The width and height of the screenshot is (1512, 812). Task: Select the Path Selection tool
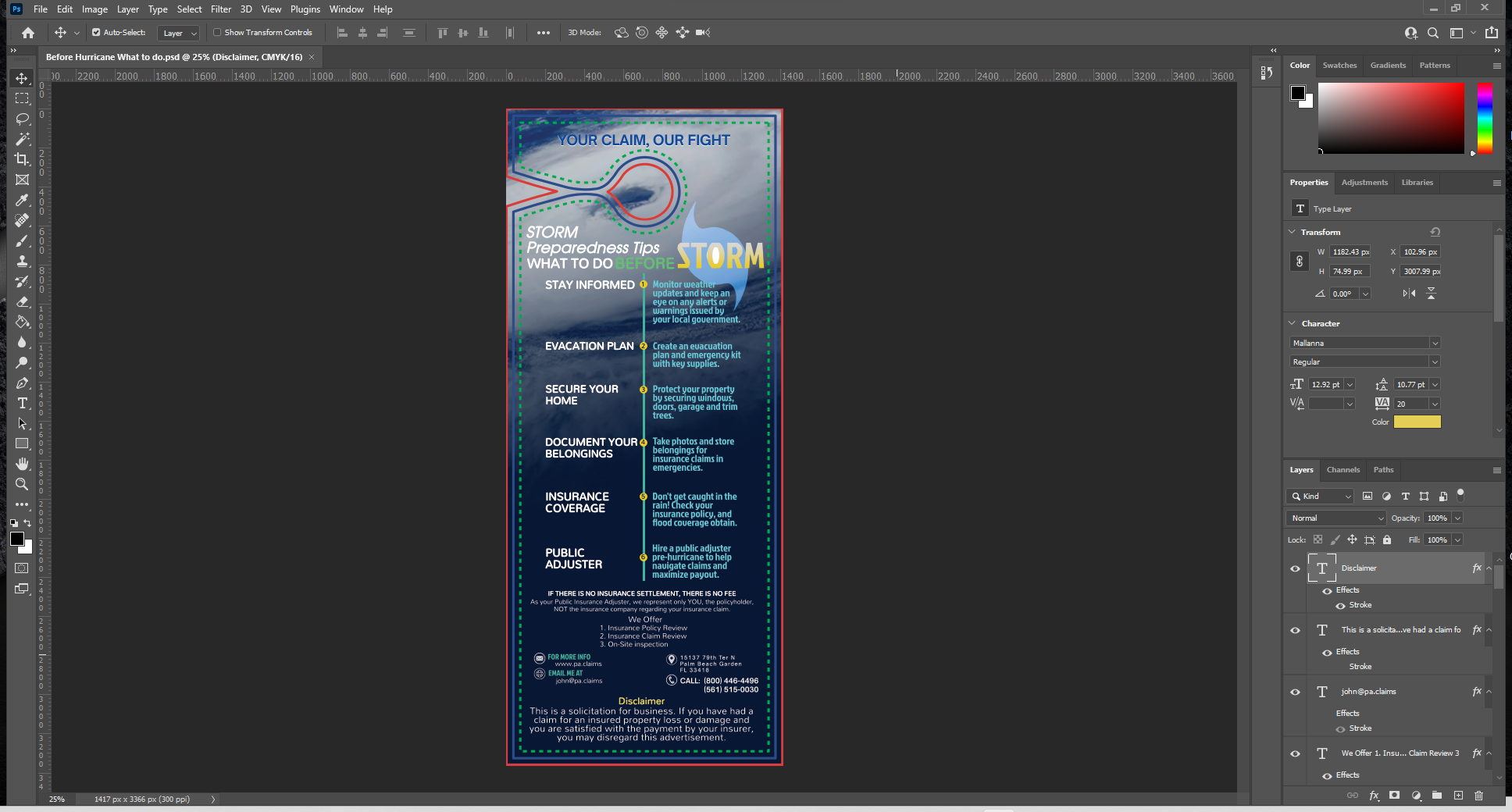[22, 423]
